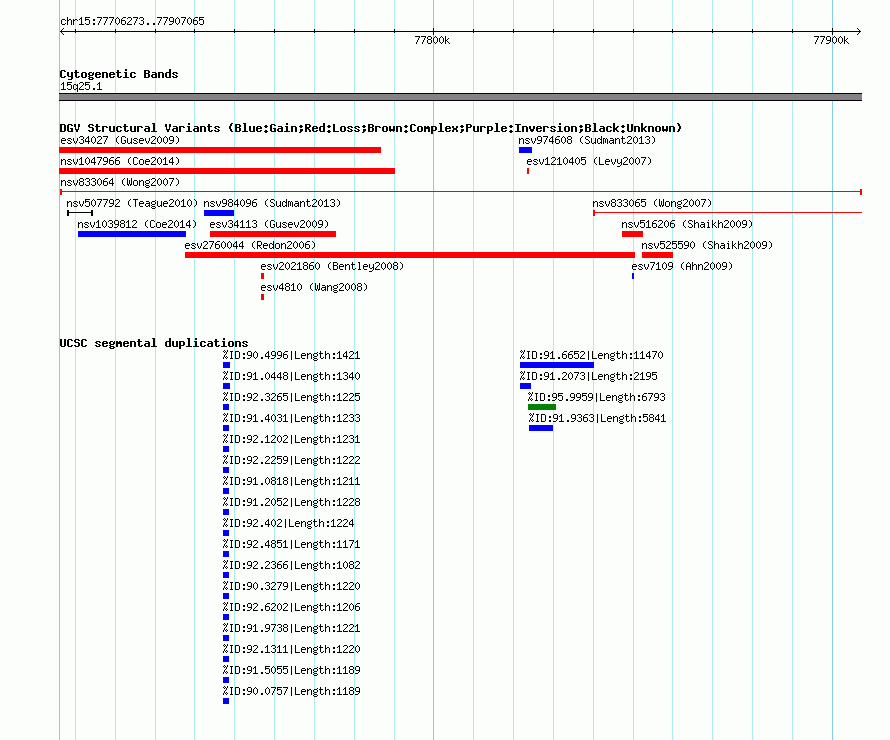The width and height of the screenshot is (890, 740).
Task: Click the nsv1039812 (Coe2014) blue gain bar
Action: (x=132, y=234)
